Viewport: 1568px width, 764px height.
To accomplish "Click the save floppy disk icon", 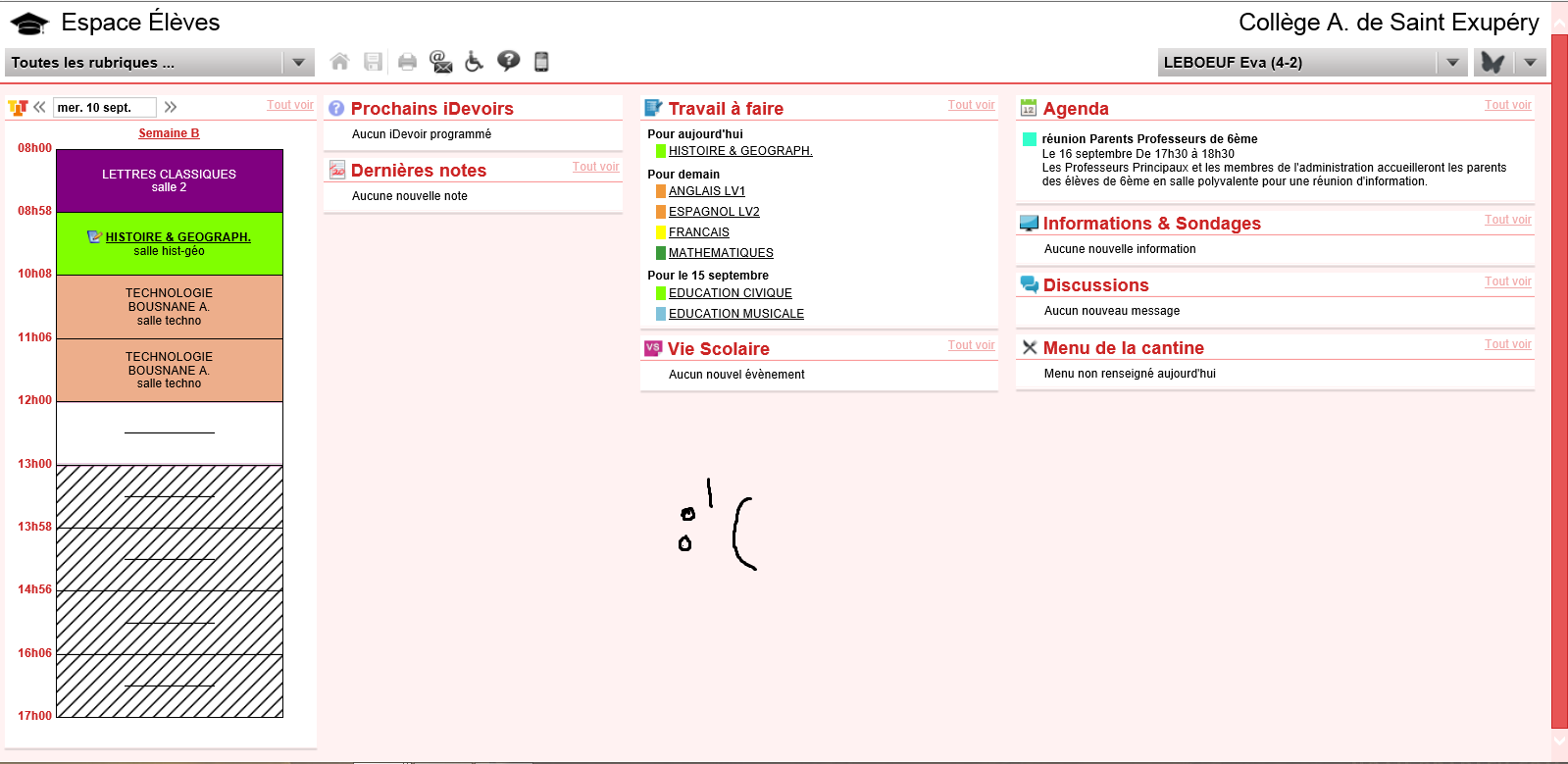I will pos(373,62).
